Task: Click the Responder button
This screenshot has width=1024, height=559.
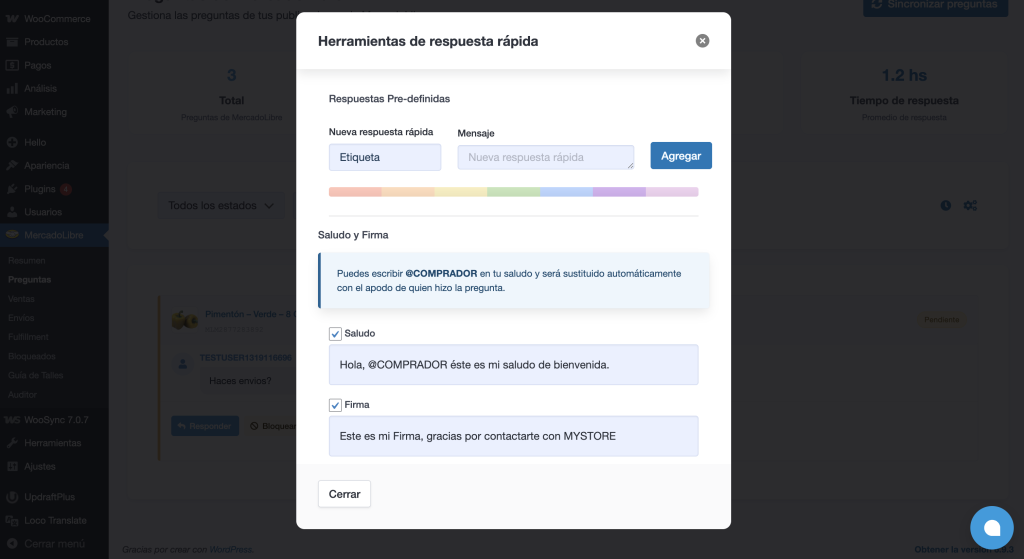Action: pyautogui.click(x=205, y=426)
